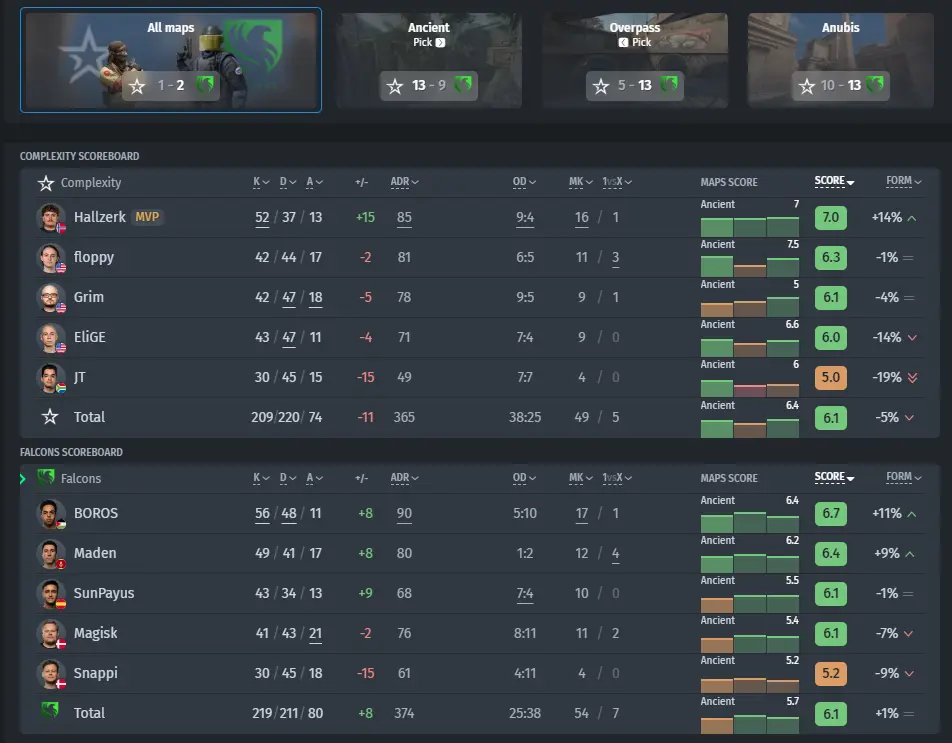The width and height of the screenshot is (952, 743).
Task: Click JT's double downward form arrow
Action: 913,378
